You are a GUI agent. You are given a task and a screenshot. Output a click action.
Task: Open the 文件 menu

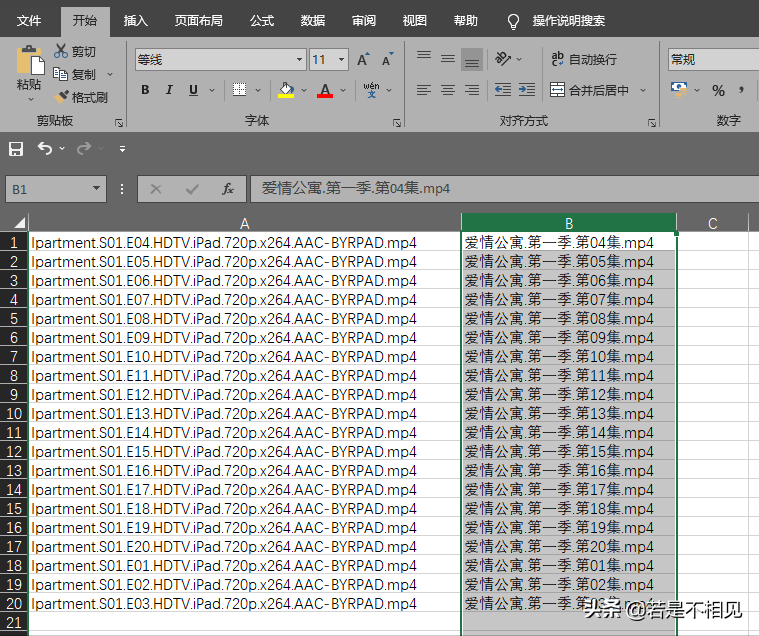(29, 21)
